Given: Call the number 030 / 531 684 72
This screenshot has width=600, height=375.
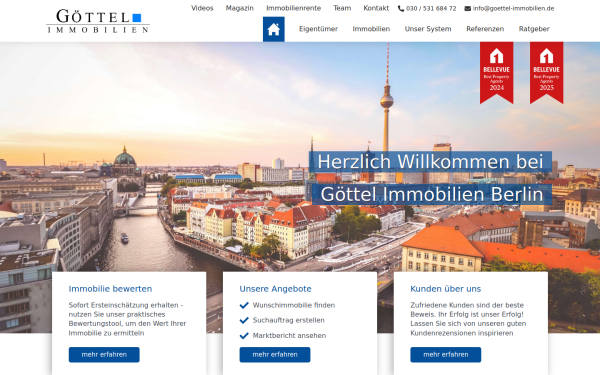Looking at the screenshot, I should coord(431,8).
